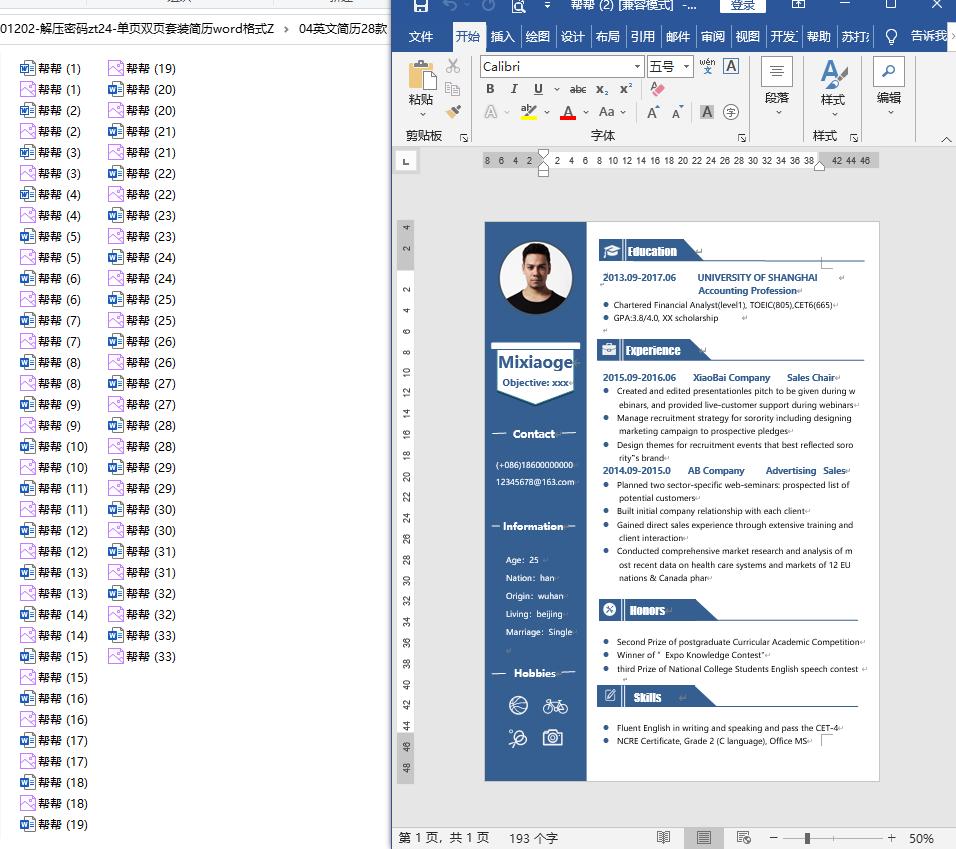The width and height of the screenshot is (956, 849).
Task: Click the Save icon in title bar
Action: point(420,6)
